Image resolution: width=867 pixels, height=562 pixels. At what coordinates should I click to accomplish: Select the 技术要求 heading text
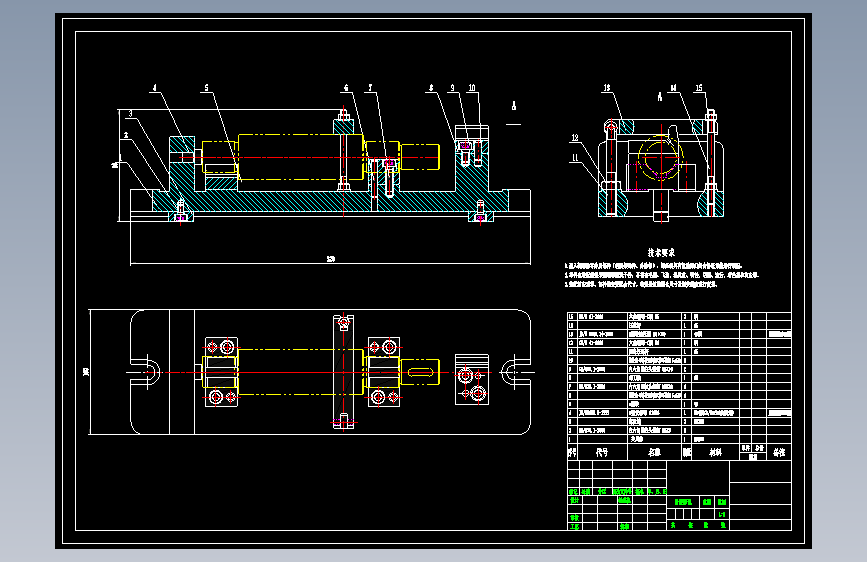tap(661, 253)
